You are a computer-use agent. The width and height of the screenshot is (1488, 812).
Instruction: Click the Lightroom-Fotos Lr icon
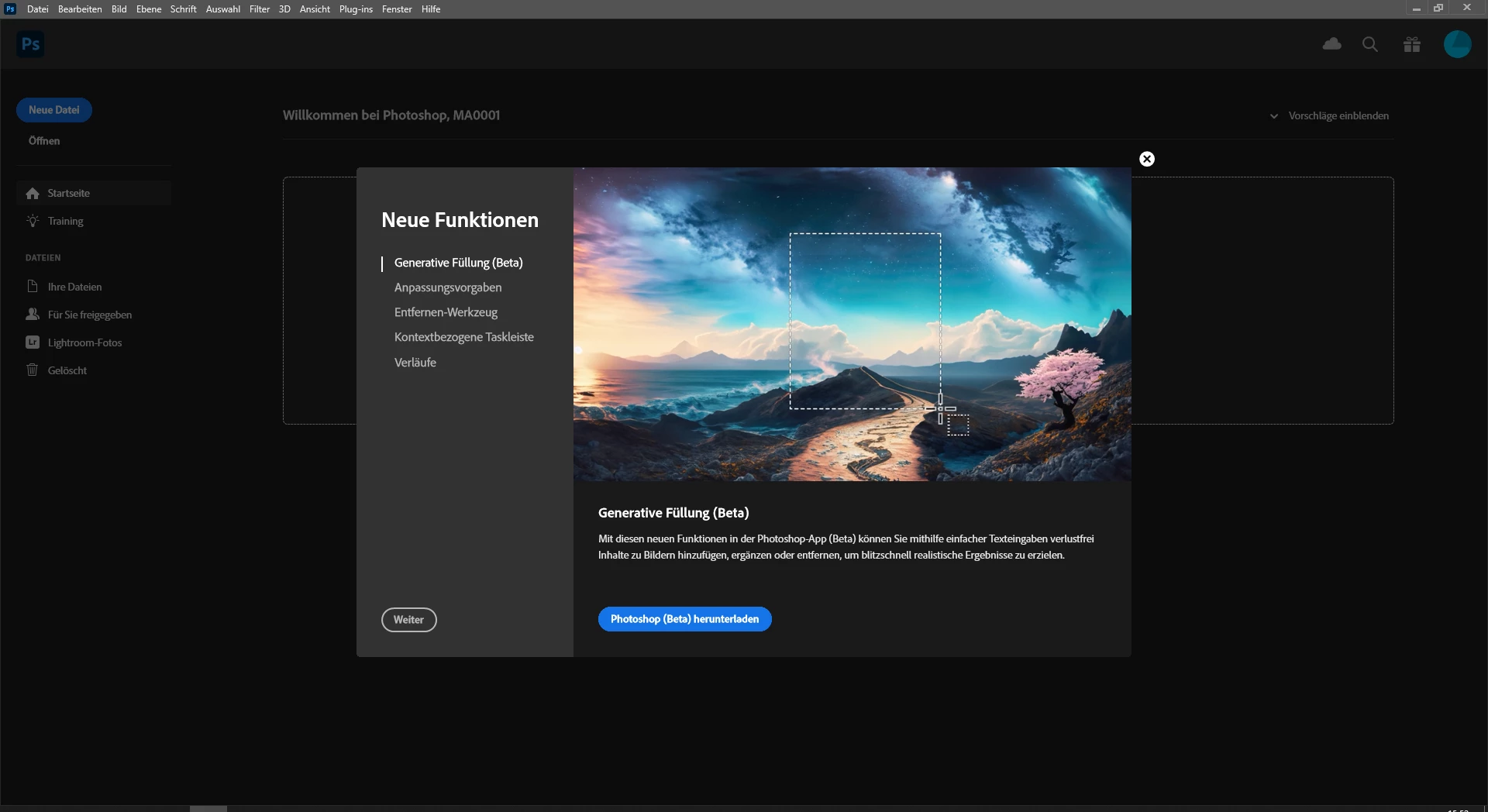coord(33,342)
